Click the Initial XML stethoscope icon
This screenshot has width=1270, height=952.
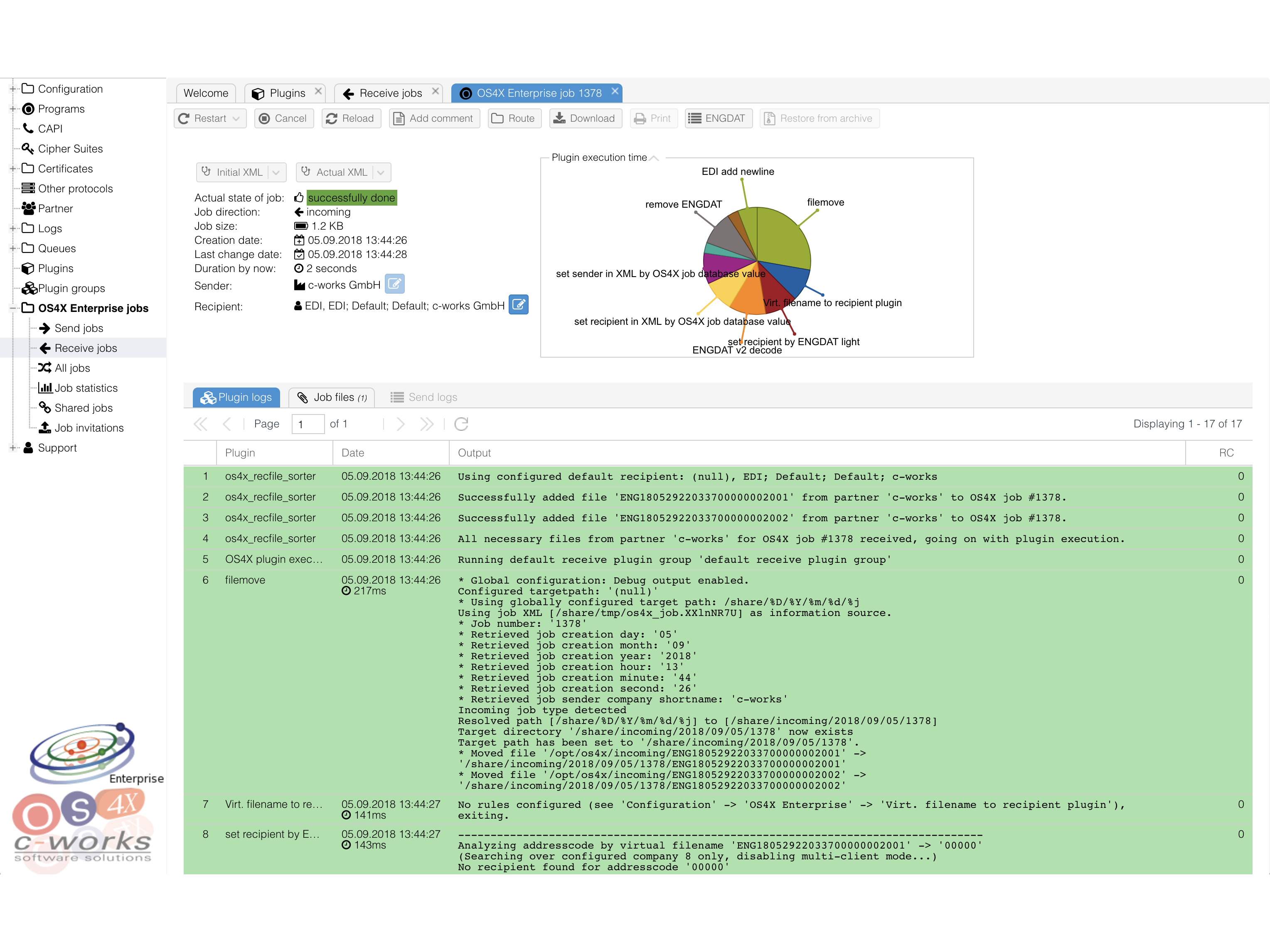(x=207, y=172)
